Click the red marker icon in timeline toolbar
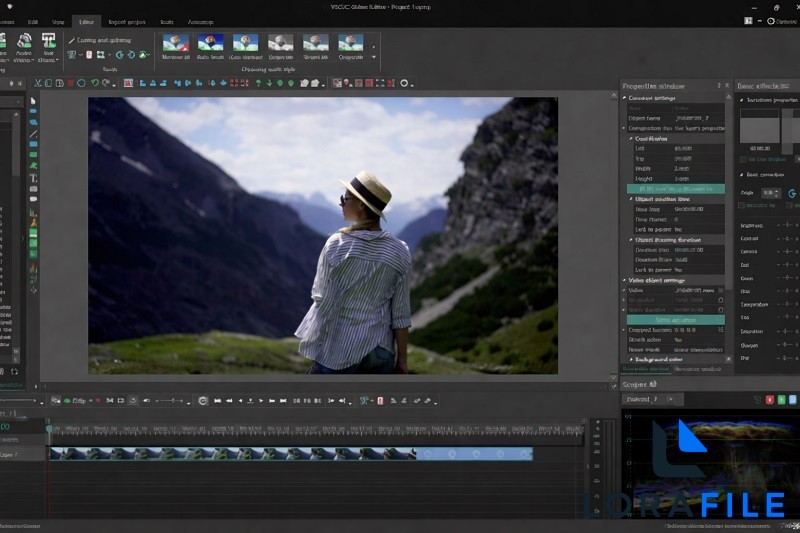The image size is (800, 533). pos(380,401)
